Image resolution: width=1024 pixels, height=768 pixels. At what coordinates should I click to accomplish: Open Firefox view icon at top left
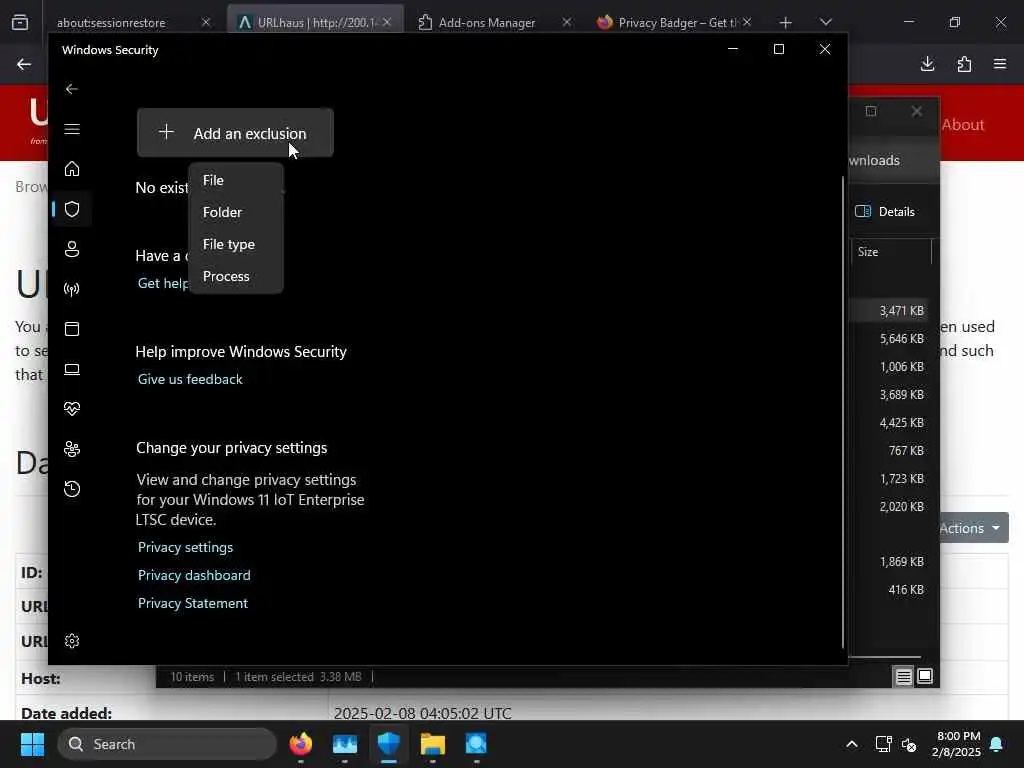(20, 23)
